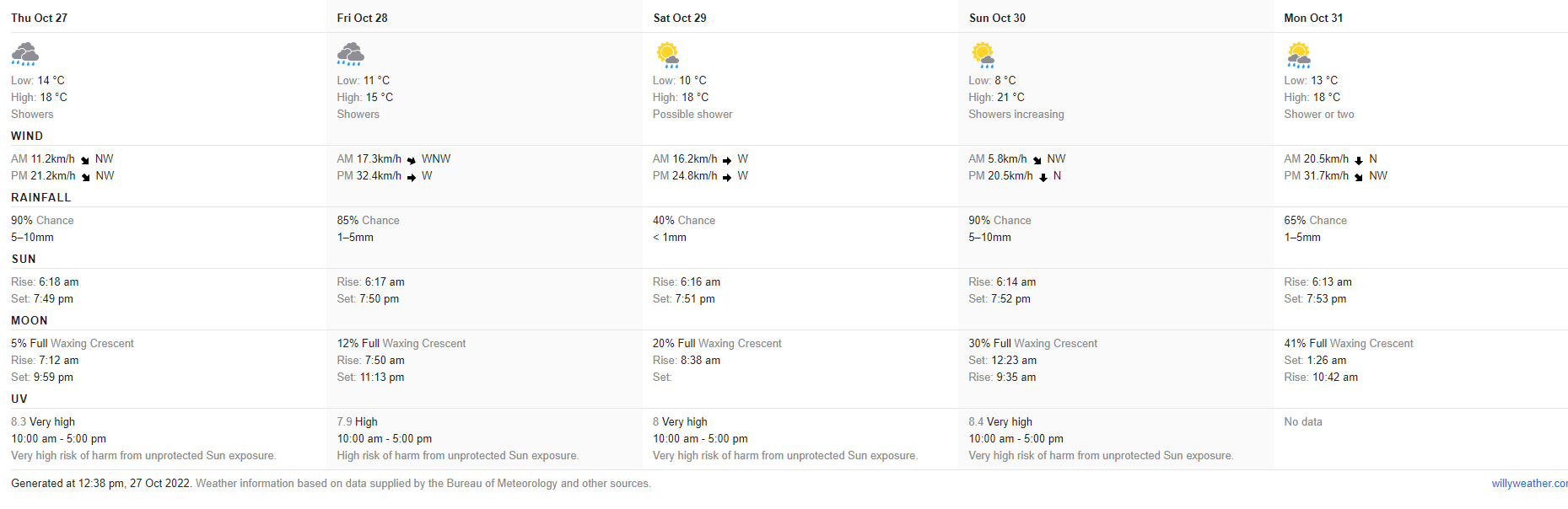This screenshot has height=509, width=1568.
Task: Click Monday's shower or two icon
Action: point(1299,54)
